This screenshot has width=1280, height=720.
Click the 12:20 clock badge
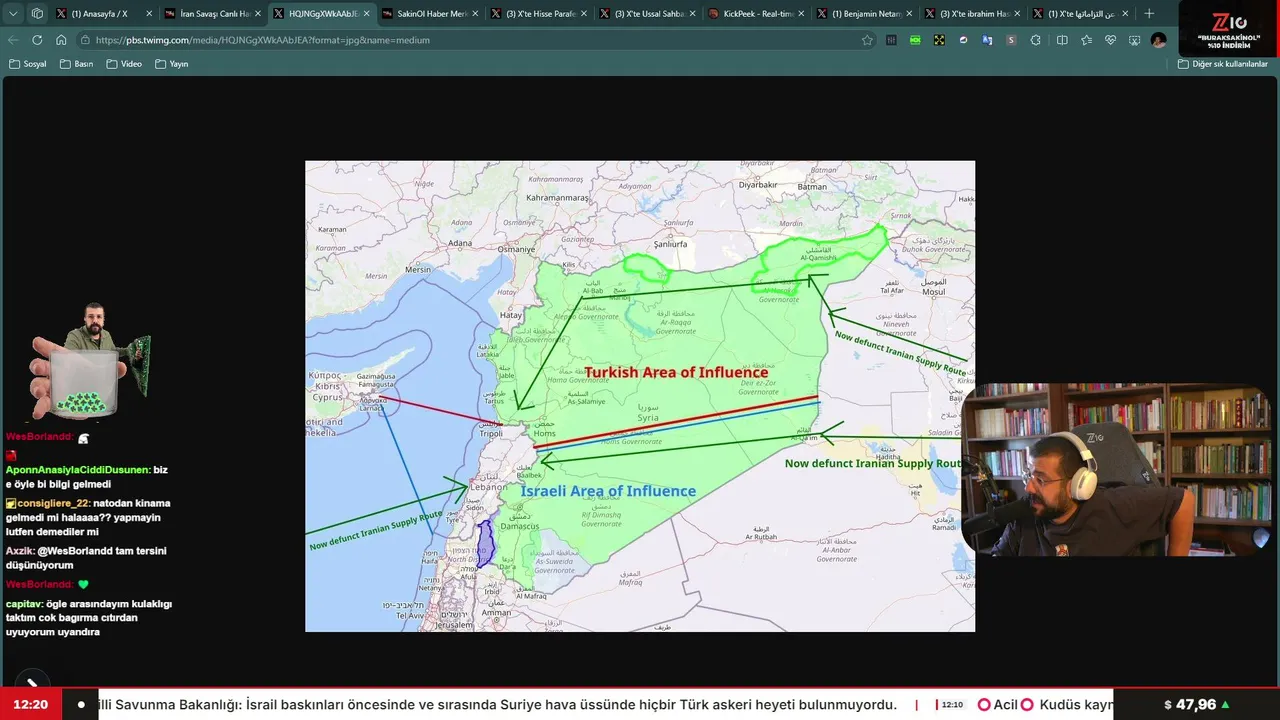pyautogui.click(x=31, y=704)
